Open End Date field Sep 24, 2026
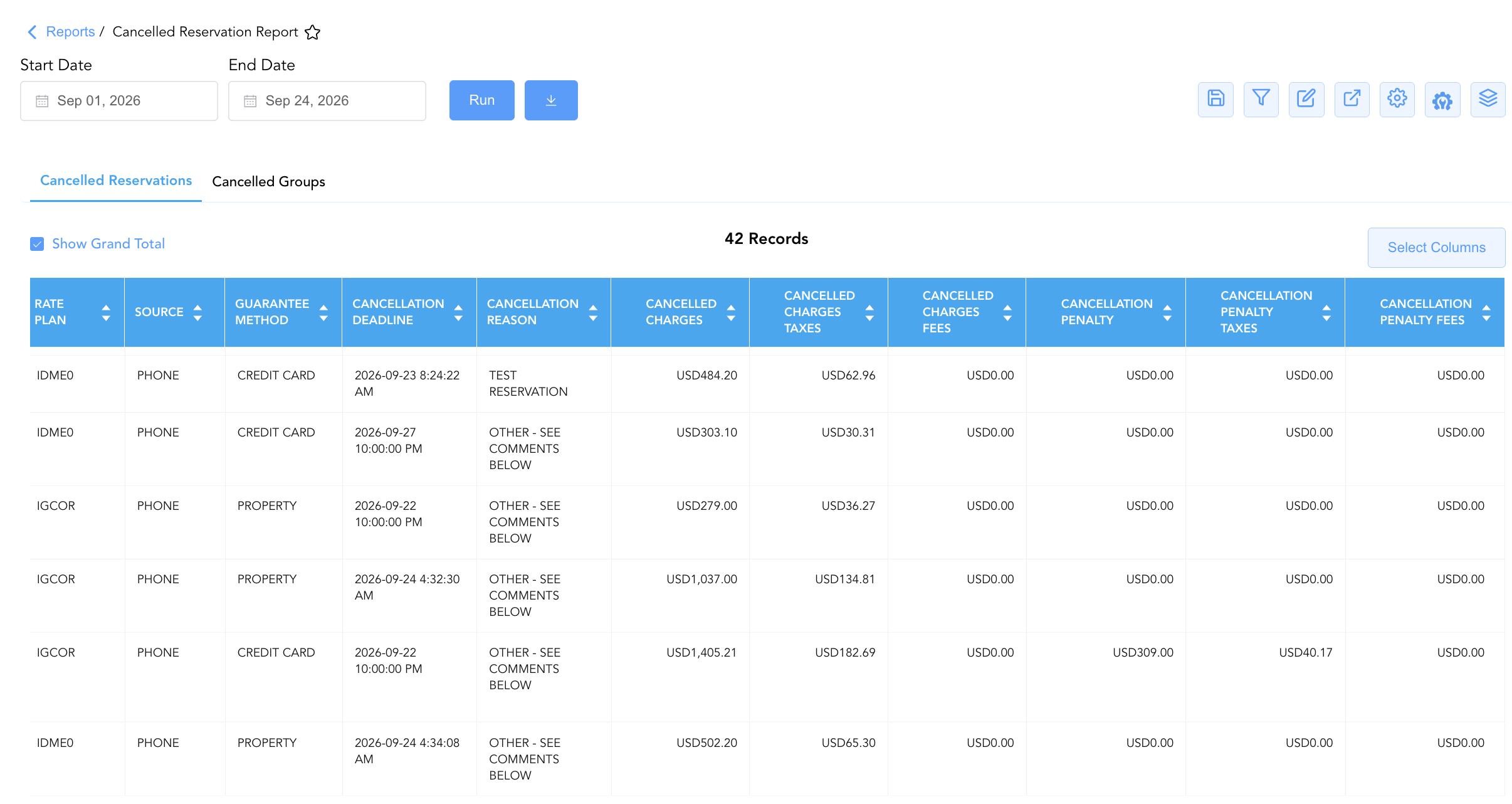Screen dimensions: 1512x804 [327, 101]
